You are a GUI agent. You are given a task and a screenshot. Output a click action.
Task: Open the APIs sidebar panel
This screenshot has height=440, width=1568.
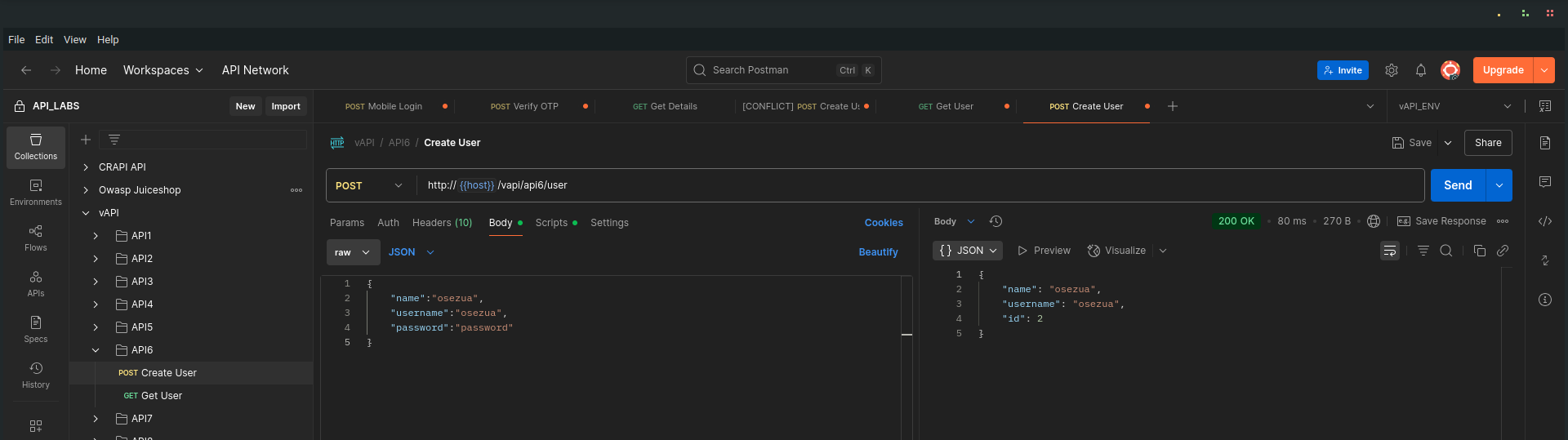pos(36,284)
